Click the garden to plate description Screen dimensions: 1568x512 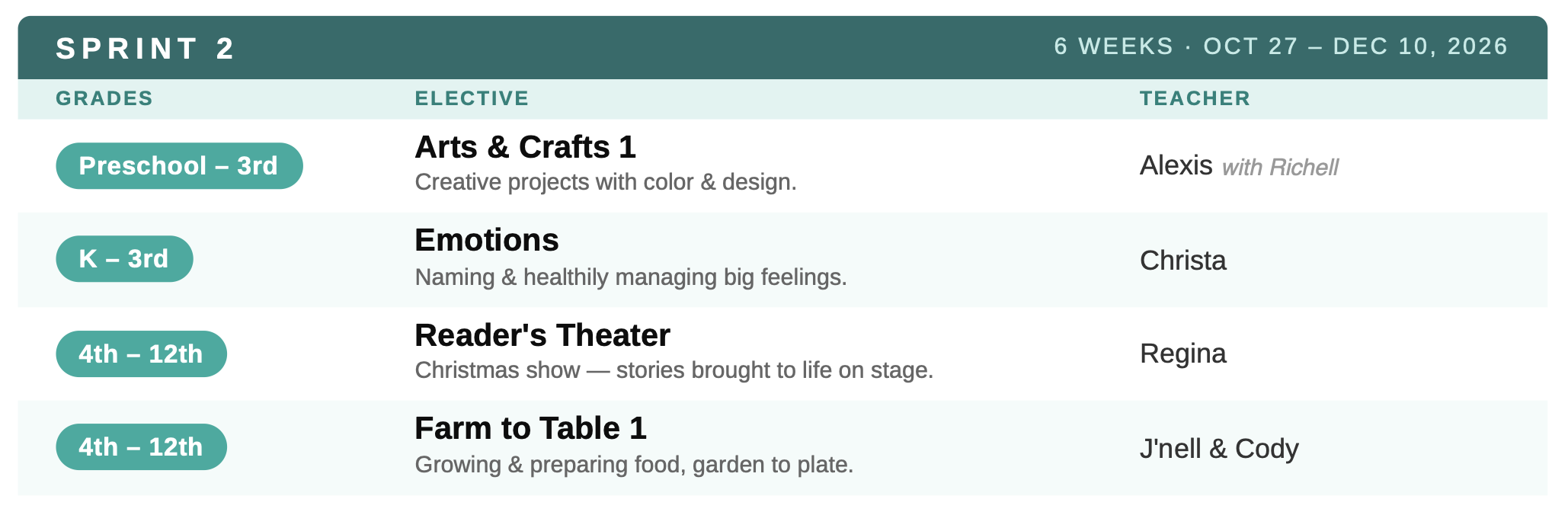634,464
